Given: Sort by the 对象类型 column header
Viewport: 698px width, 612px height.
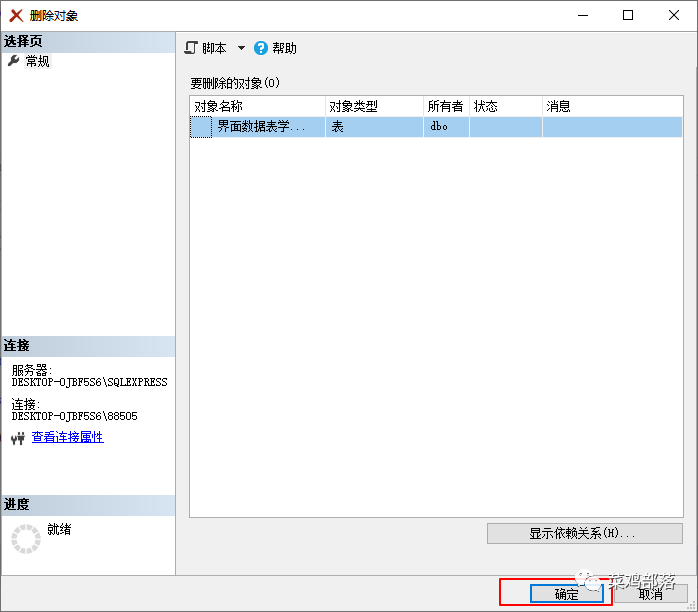Looking at the screenshot, I should pos(374,106).
